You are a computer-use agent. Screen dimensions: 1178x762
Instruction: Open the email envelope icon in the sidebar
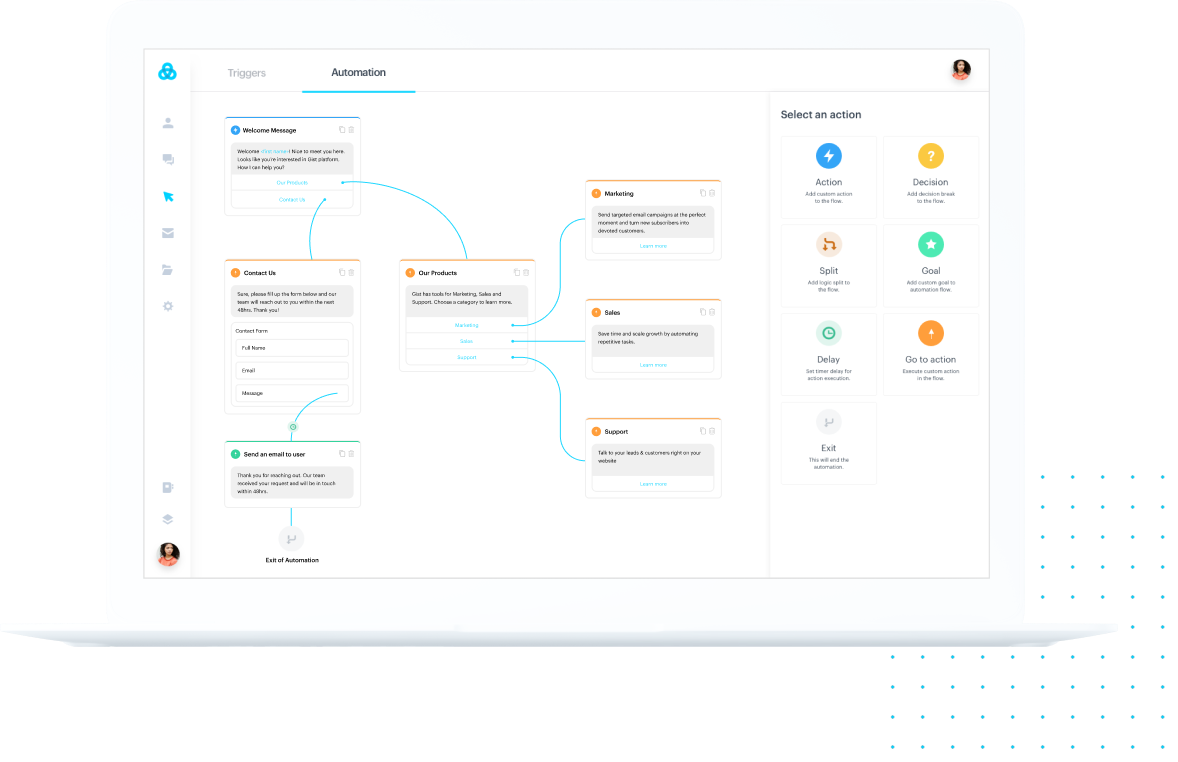pos(168,232)
